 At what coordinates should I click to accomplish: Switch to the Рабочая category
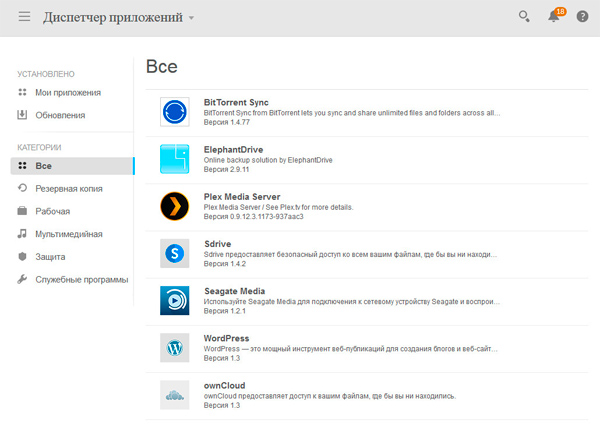[52, 211]
